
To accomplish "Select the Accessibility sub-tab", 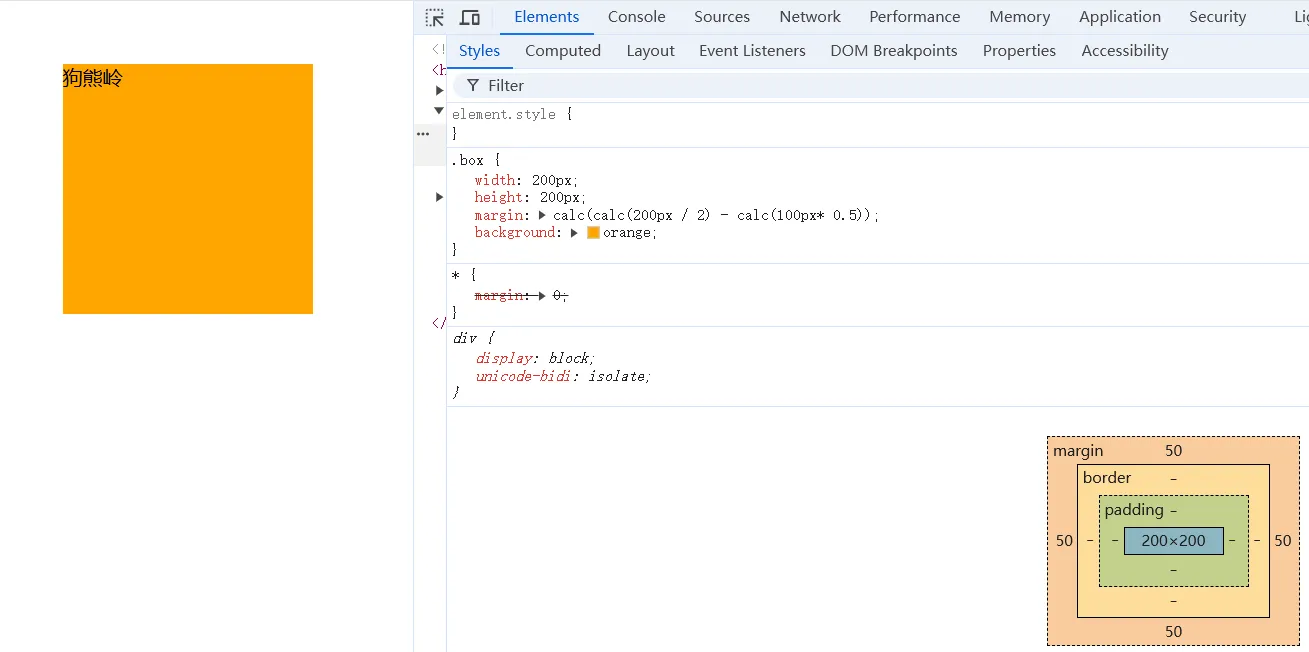I will pyautogui.click(x=1125, y=51).
